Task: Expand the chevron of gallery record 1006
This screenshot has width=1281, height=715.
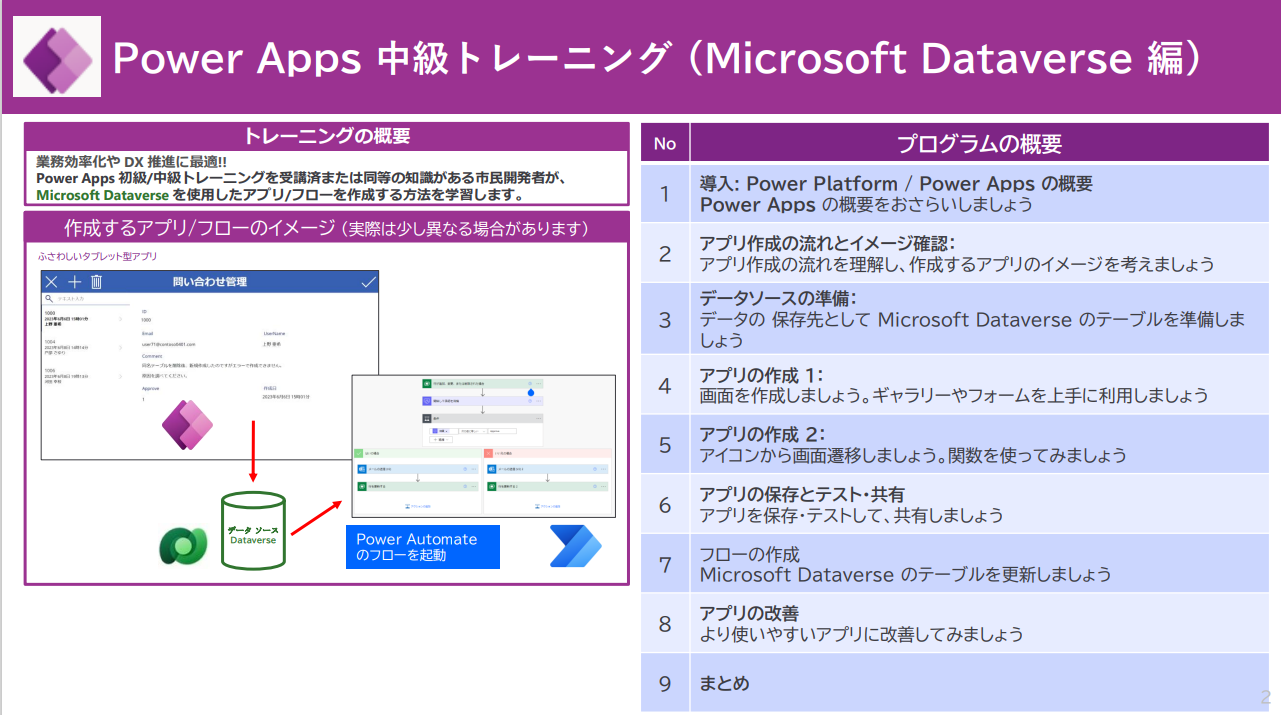Action: click(121, 376)
